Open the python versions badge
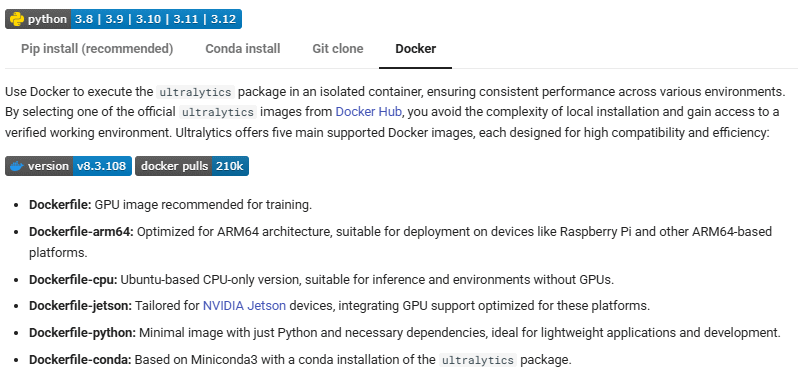This screenshot has width=802, height=370. [x=123, y=19]
